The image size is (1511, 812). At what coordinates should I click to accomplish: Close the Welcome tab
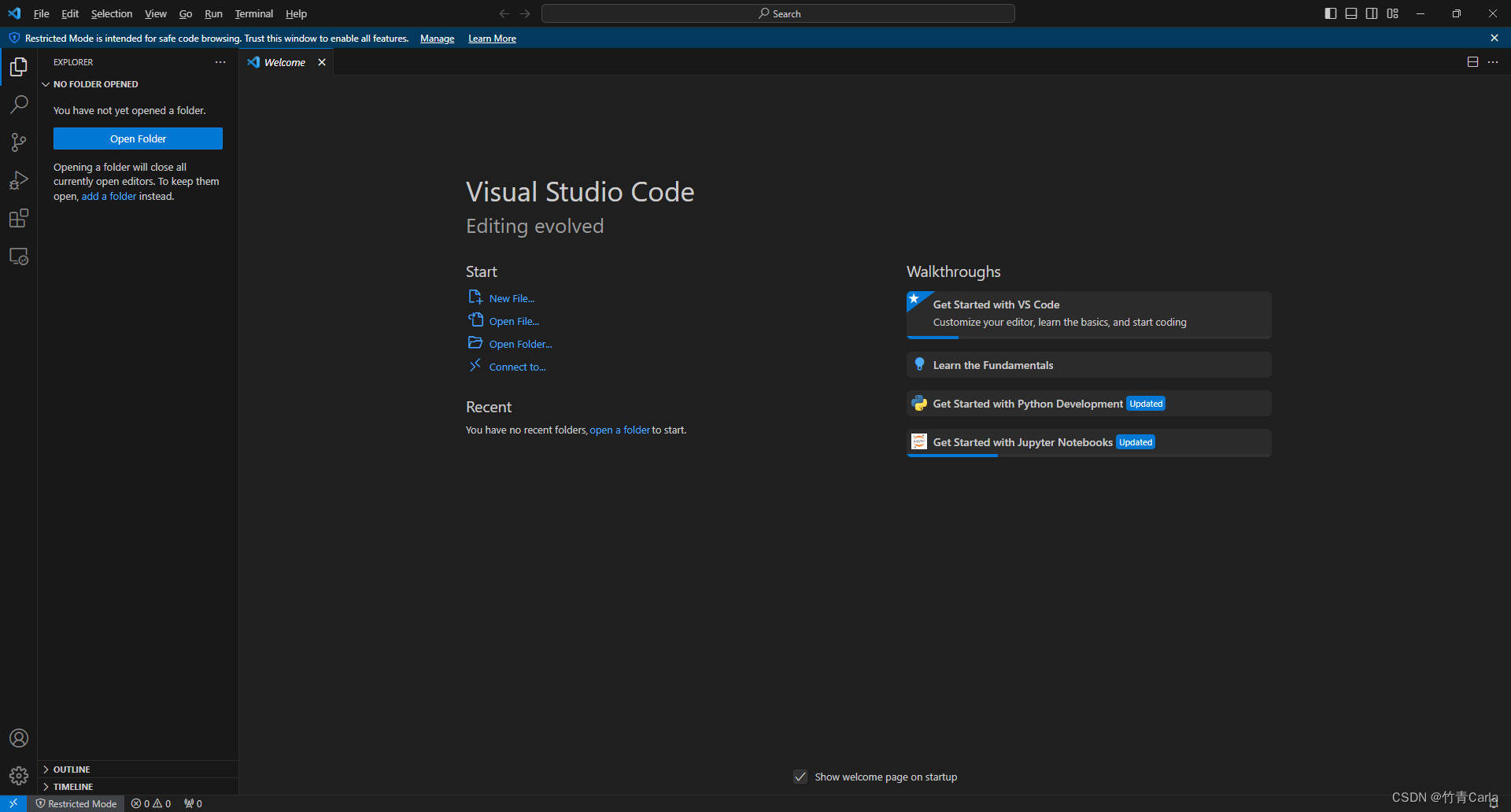coord(322,62)
